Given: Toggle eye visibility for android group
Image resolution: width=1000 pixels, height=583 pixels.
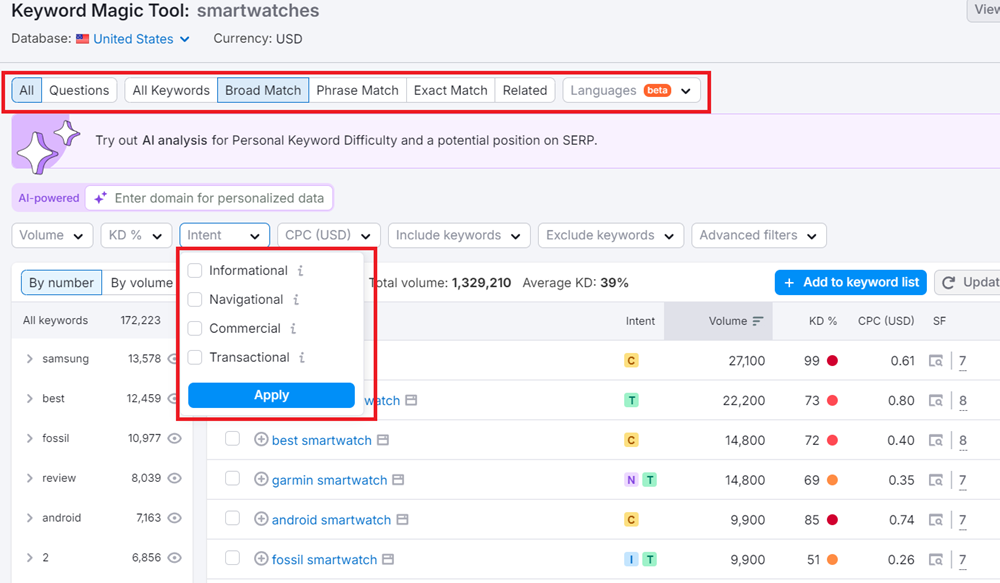Looking at the screenshot, I should pos(175,518).
